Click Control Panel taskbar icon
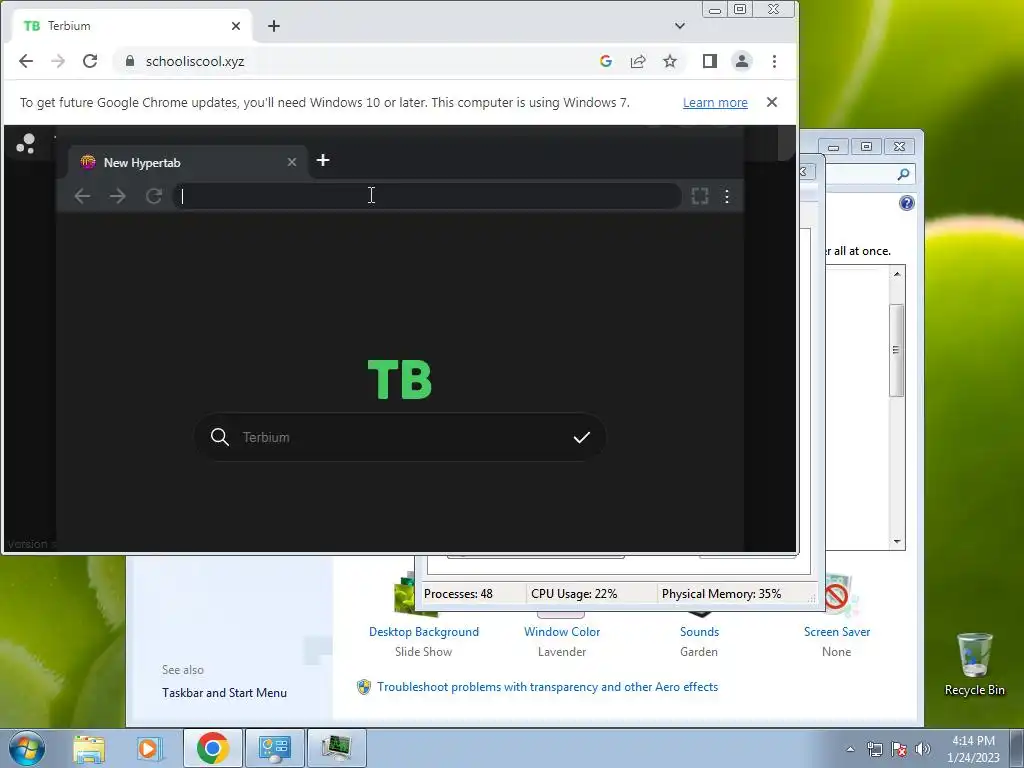This screenshot has height=768, width=1024. click(275, 748)
